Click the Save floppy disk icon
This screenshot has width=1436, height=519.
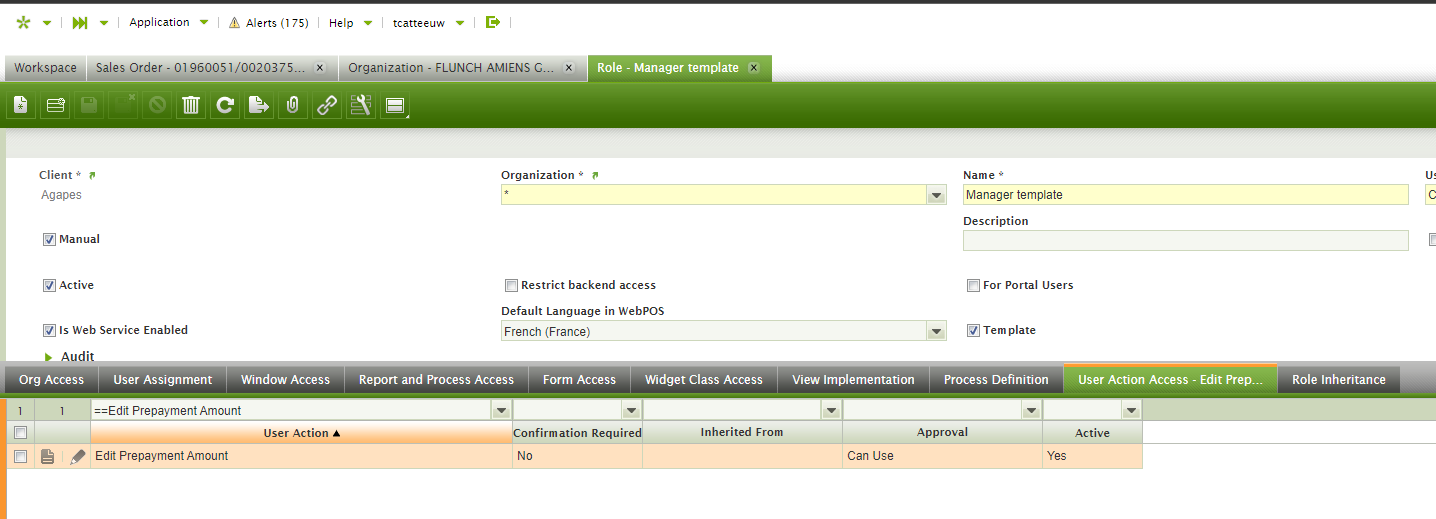click(89, 105)
